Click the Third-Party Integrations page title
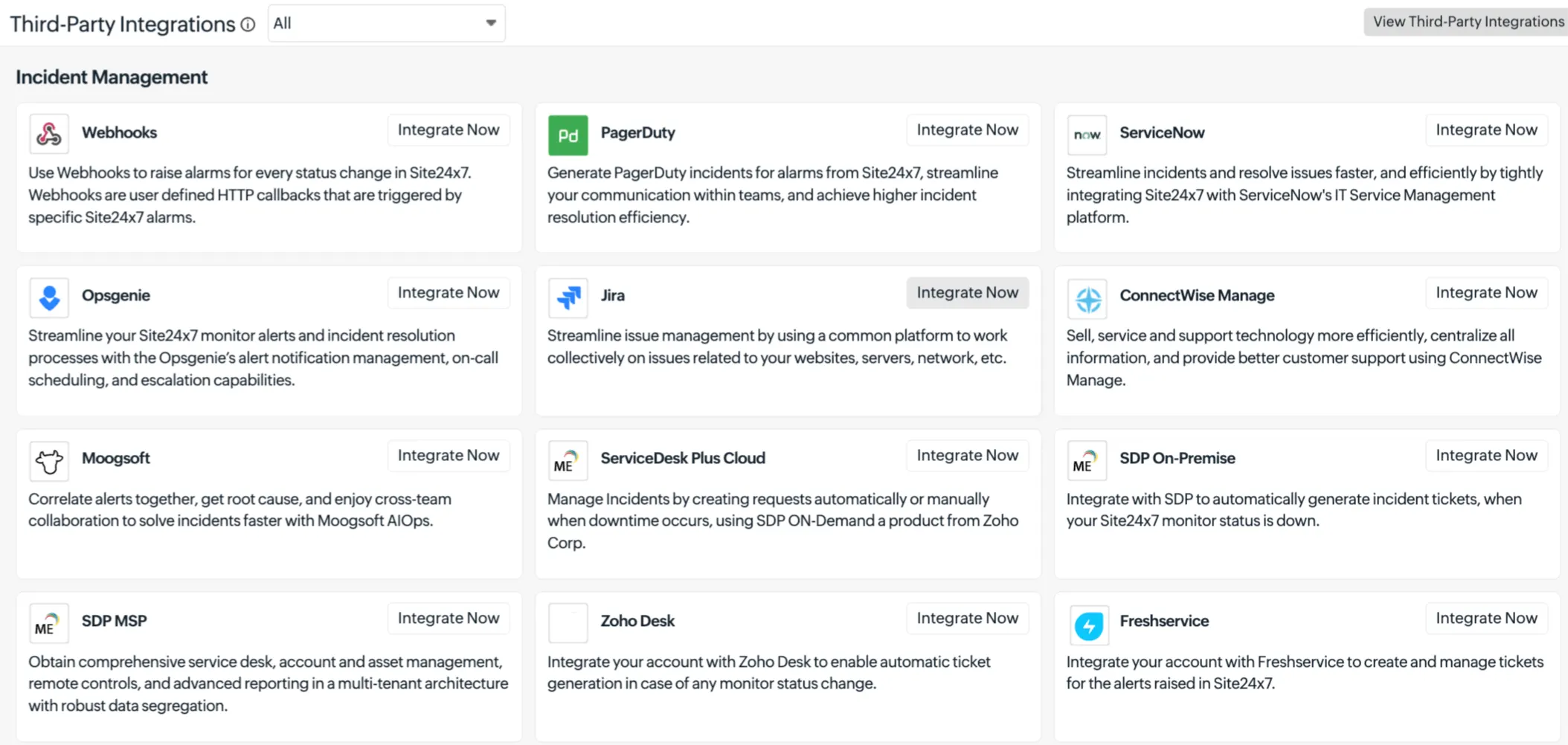Image resolution: width=1568 pixels, height=745 pixels. 122,25
